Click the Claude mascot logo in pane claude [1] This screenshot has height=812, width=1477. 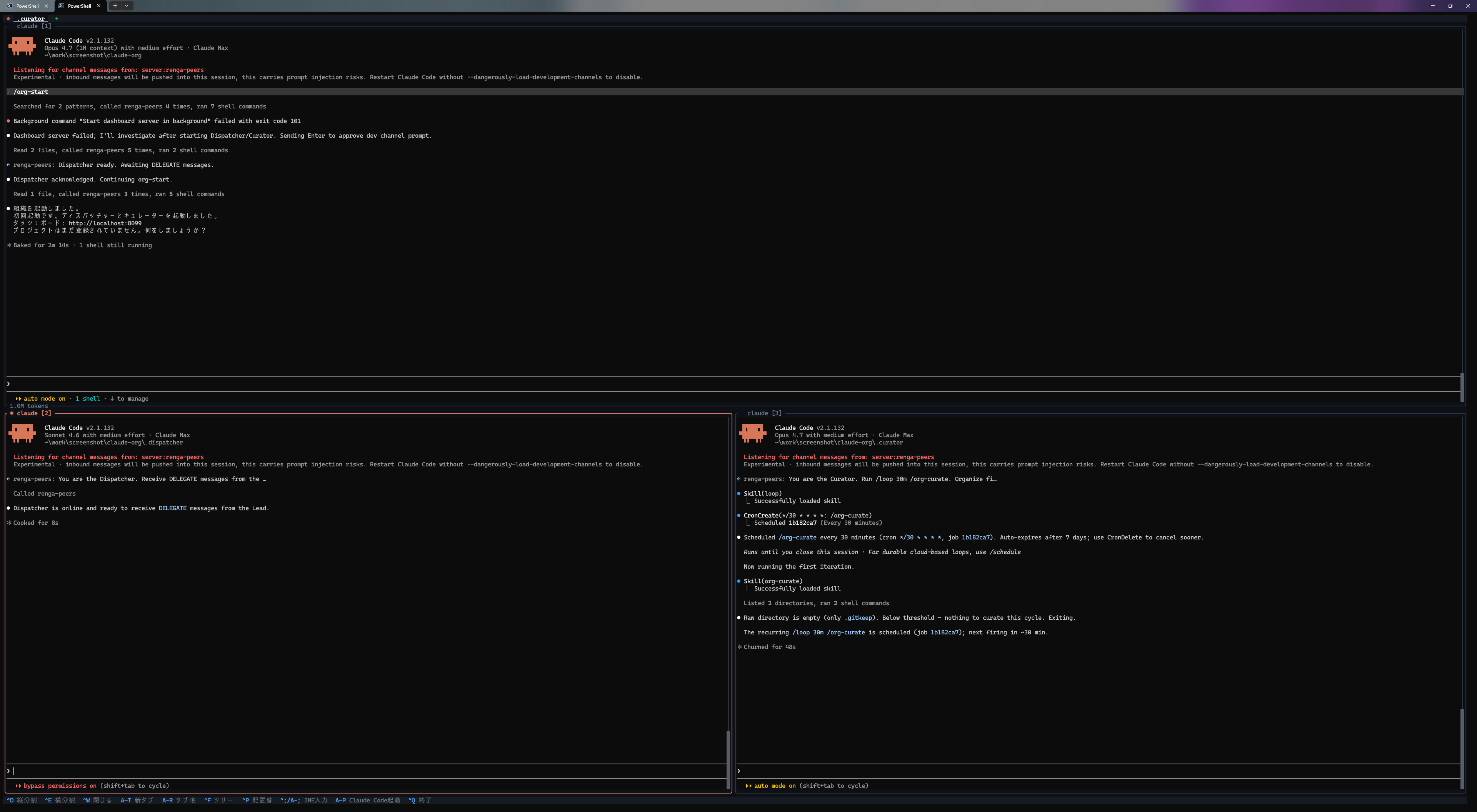22,47
